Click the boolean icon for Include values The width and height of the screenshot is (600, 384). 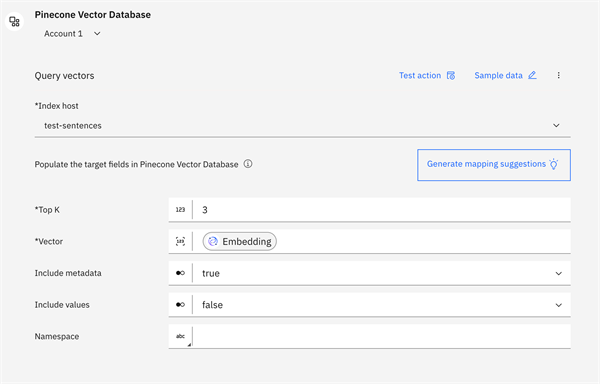coord(180,305)
